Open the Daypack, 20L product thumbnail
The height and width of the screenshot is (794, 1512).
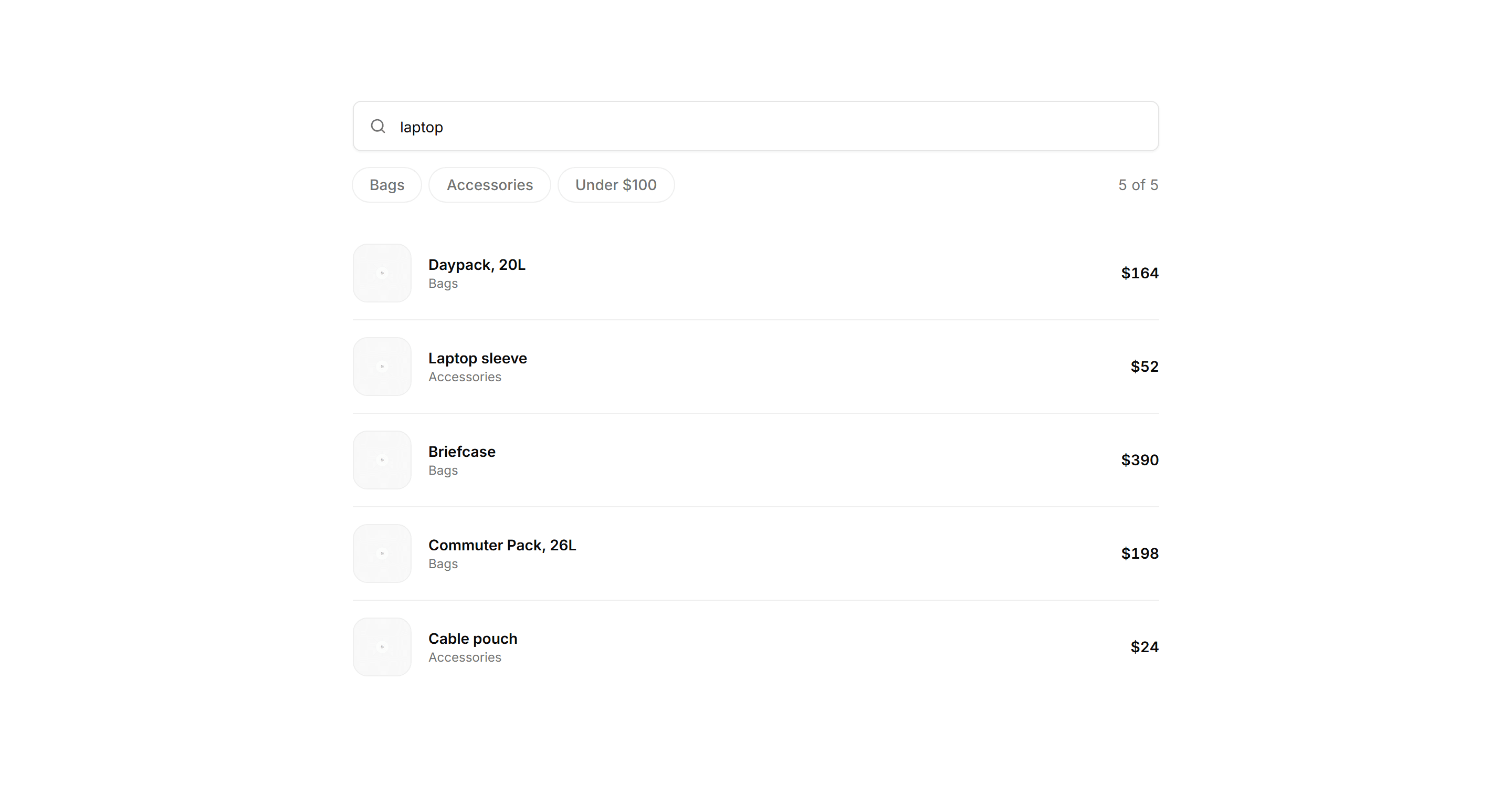point(382,273)
